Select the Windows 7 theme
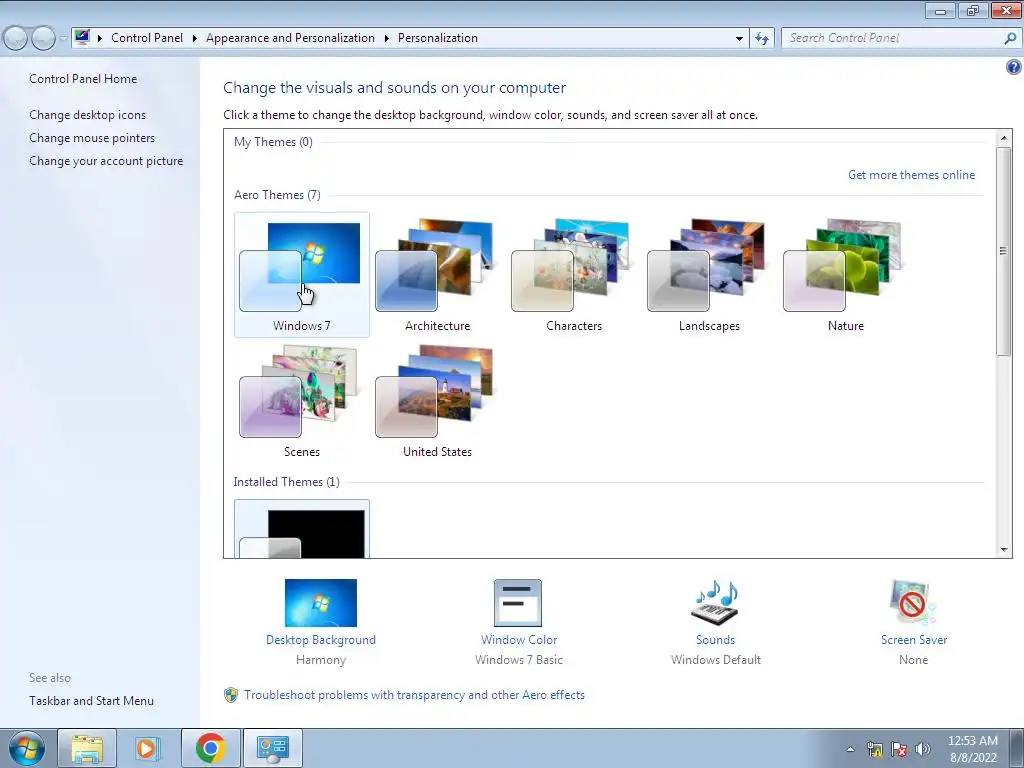The width and height of the screenshot is (1024, 768). coord(302,274)
